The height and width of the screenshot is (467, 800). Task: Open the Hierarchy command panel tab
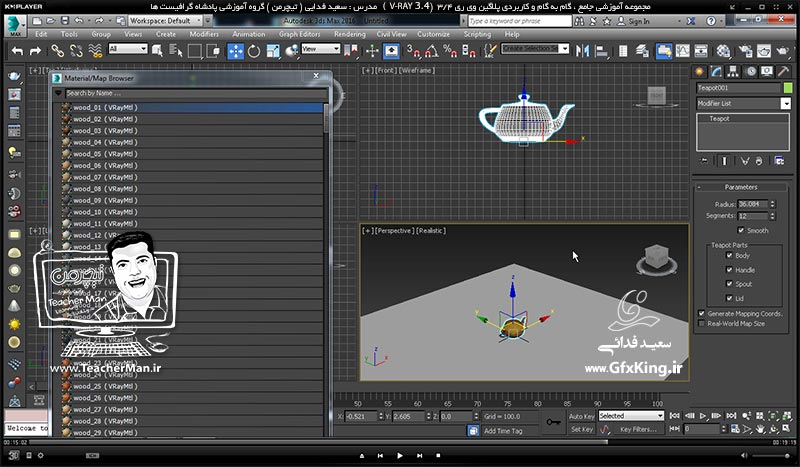(733, 72)
